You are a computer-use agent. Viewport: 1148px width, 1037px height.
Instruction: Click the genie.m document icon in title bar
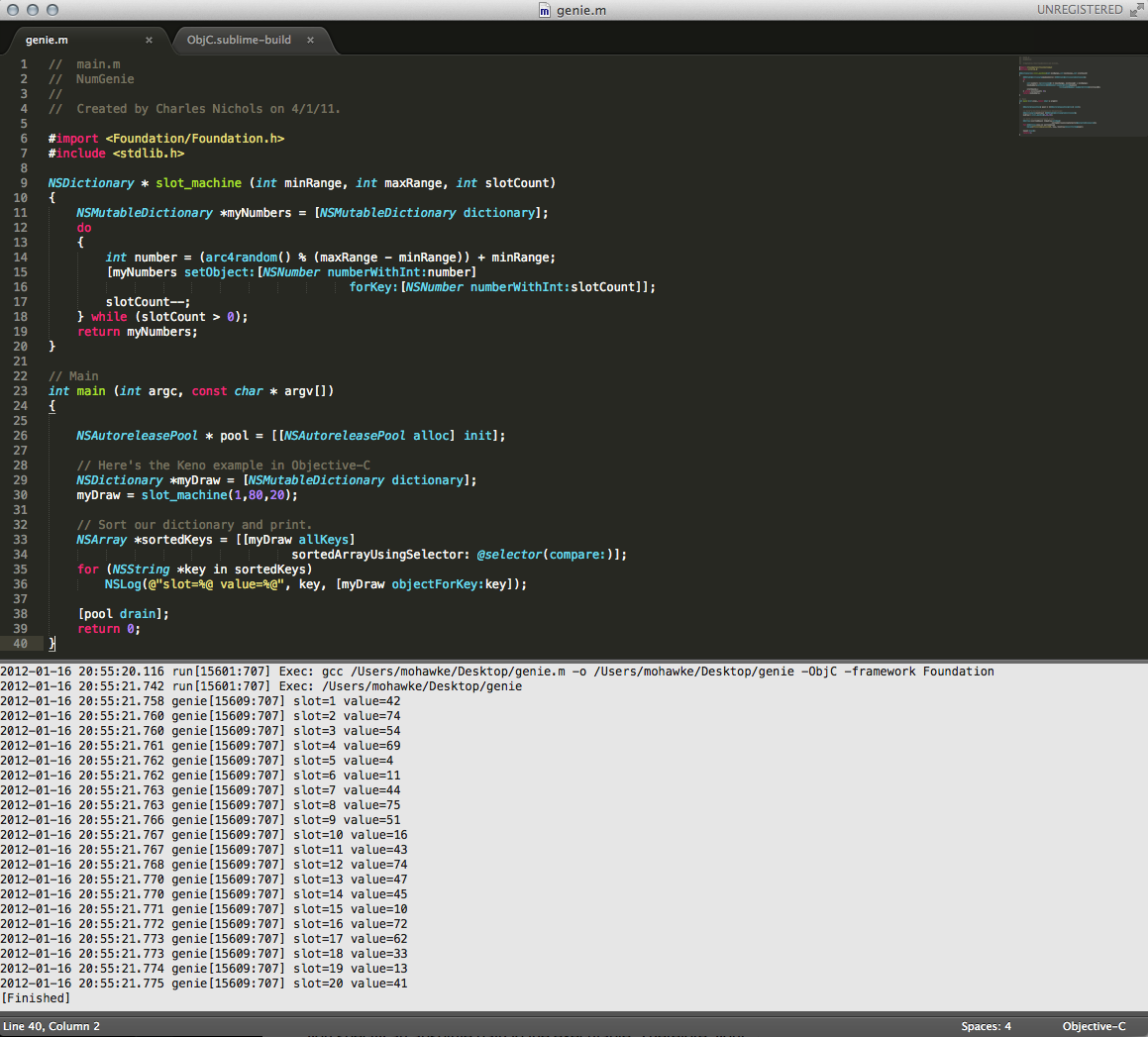click(x=544, y=10)
